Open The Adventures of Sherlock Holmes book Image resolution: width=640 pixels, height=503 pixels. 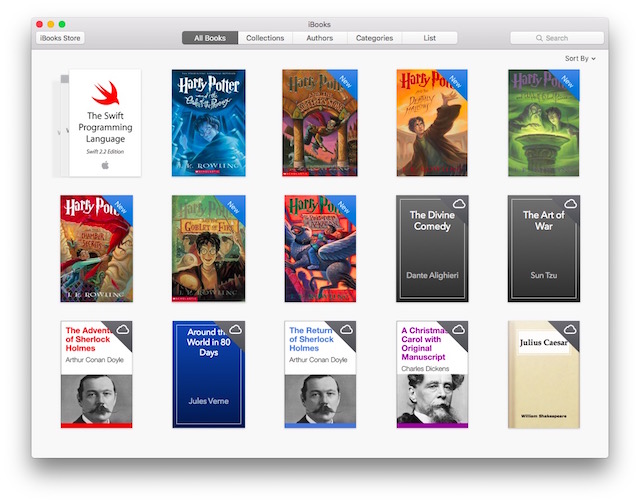click(97, 374)
